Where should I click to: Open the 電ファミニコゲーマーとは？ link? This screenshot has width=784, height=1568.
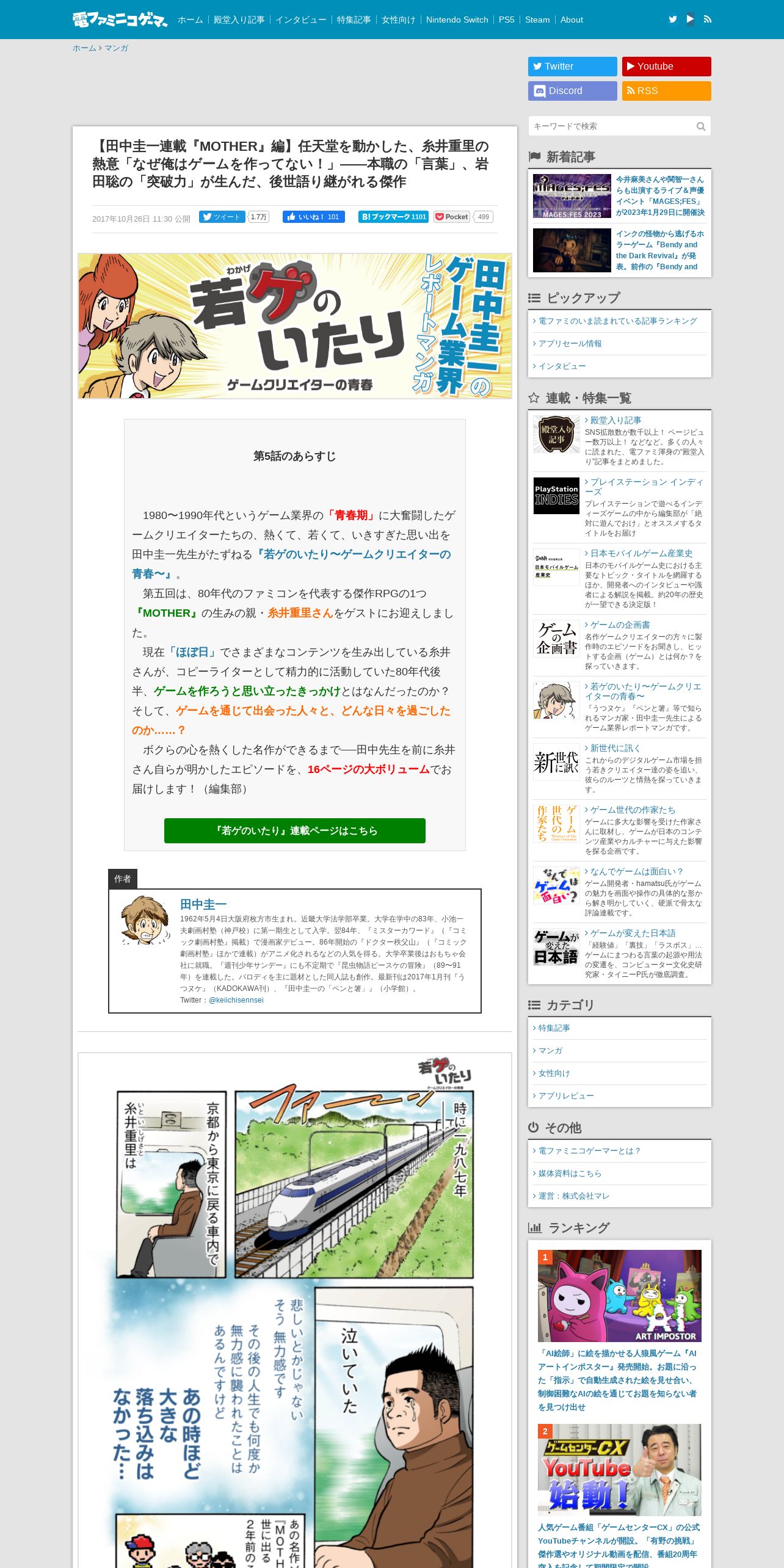pyautogui.click(x=590, y=1151)
